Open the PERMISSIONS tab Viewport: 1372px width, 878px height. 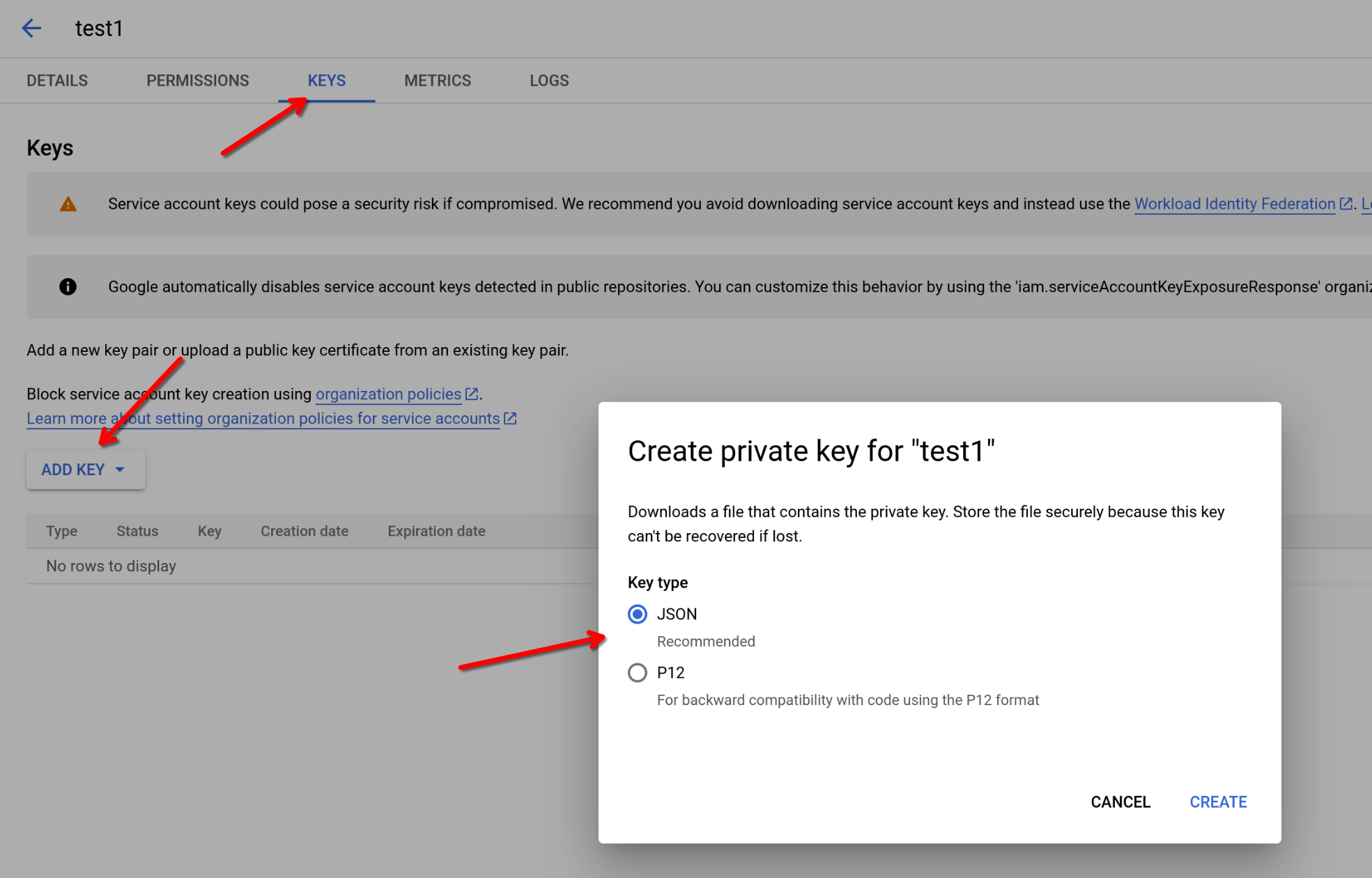pyautogui.click(x=197, y=80)
